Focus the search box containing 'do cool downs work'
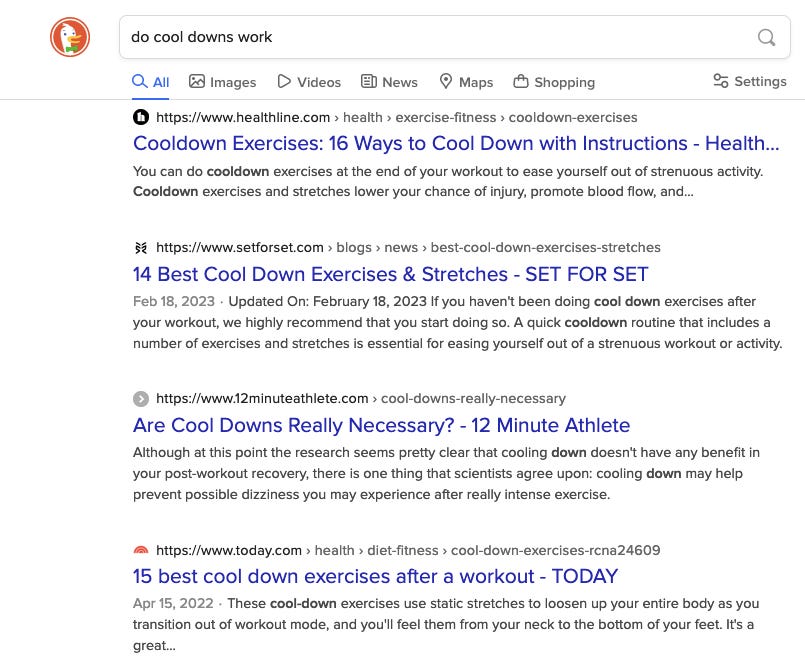This screenshot has width=805, height=656. 454,37
